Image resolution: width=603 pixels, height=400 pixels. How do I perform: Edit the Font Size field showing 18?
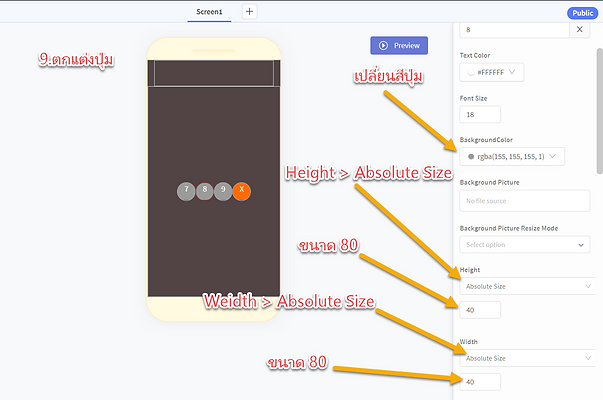pyautogui.click(x=480, y=115)
